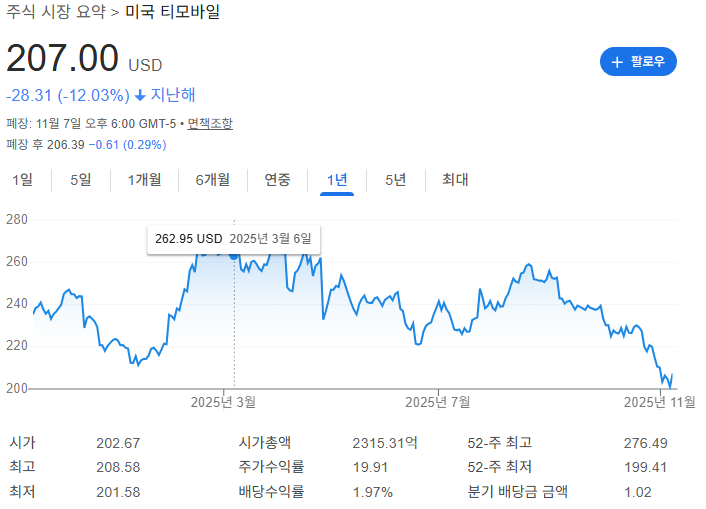Click the 분기 배당금 금액 label
The height and width of the screenshot is (509, 706).
[517, 491]
